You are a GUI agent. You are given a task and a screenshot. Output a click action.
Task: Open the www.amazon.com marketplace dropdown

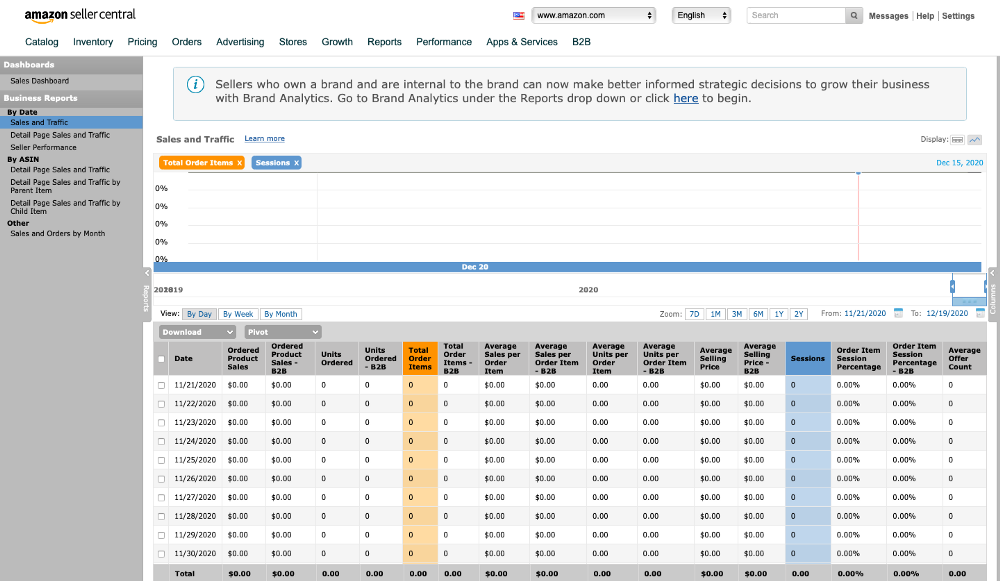593,15
